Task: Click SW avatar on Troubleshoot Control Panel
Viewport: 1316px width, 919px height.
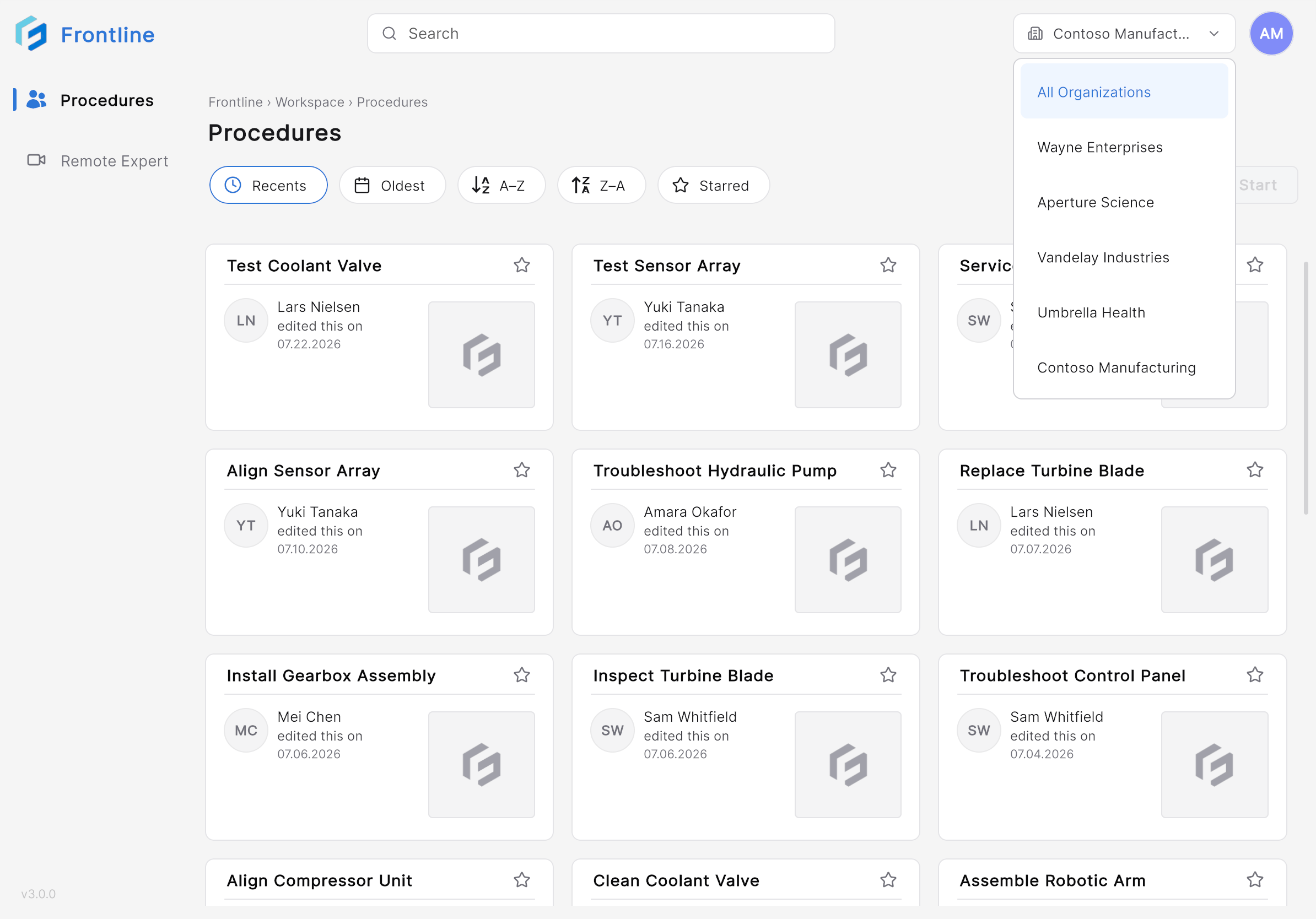Action: (978, 731)
